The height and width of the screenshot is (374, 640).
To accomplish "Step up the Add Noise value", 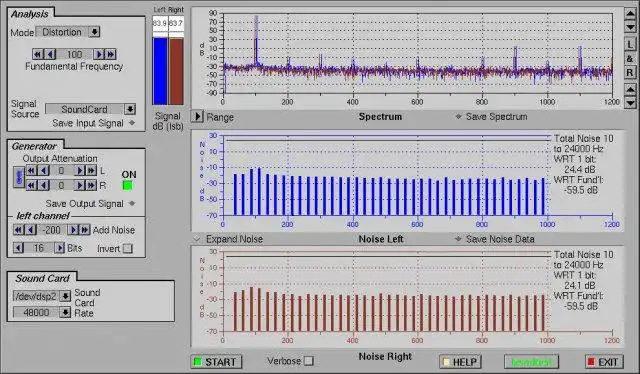I will 73,230.
